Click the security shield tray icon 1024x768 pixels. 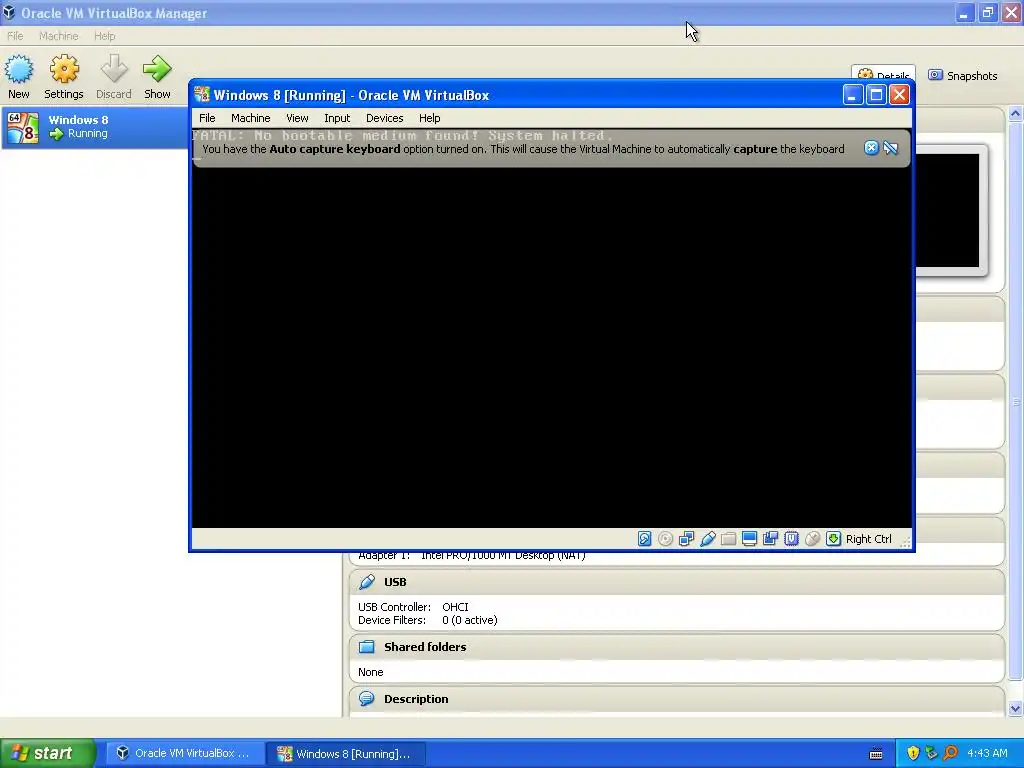pyautogui.click(x=913, y=753)
